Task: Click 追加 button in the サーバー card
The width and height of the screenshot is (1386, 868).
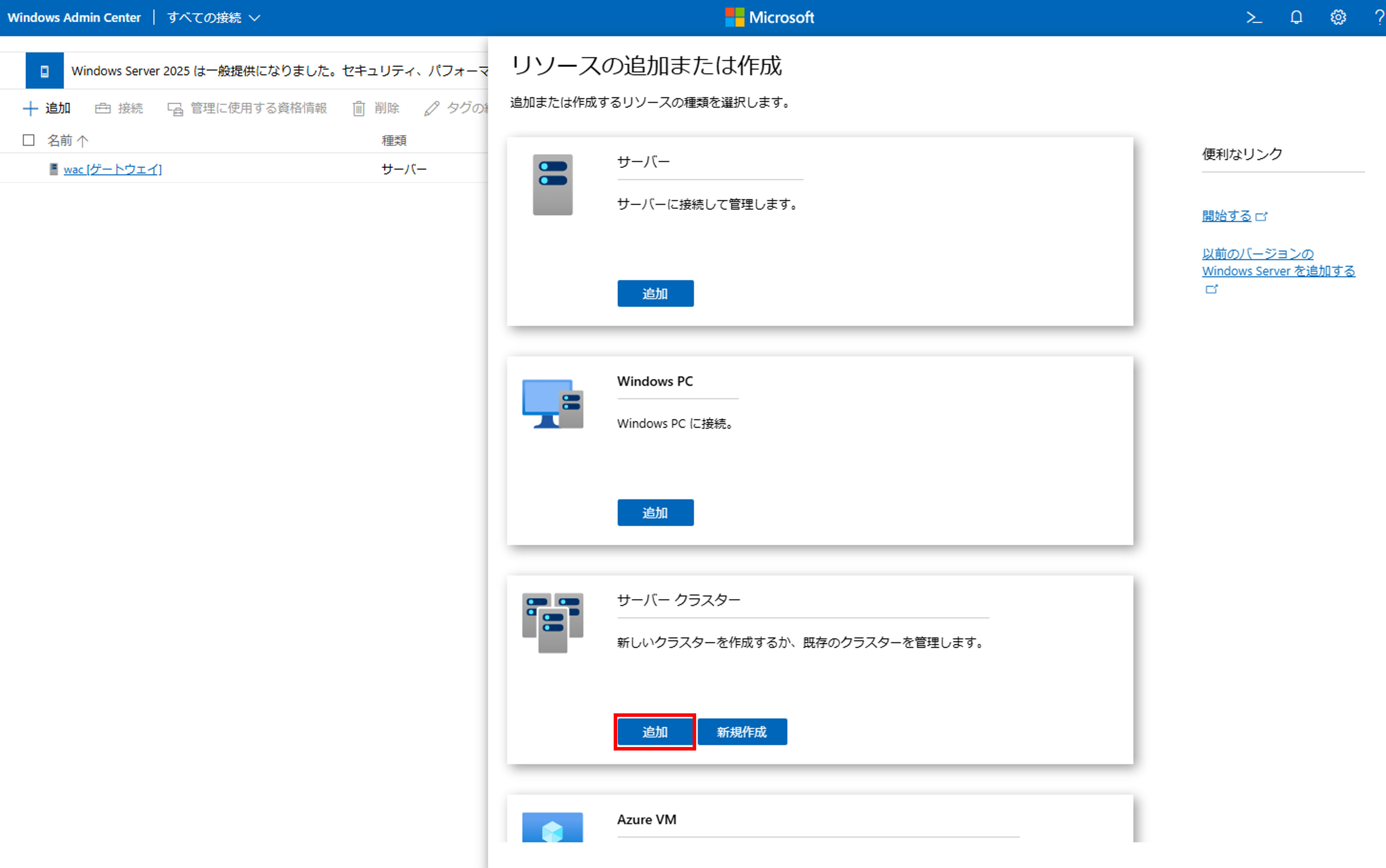Action: coord(655,293)
